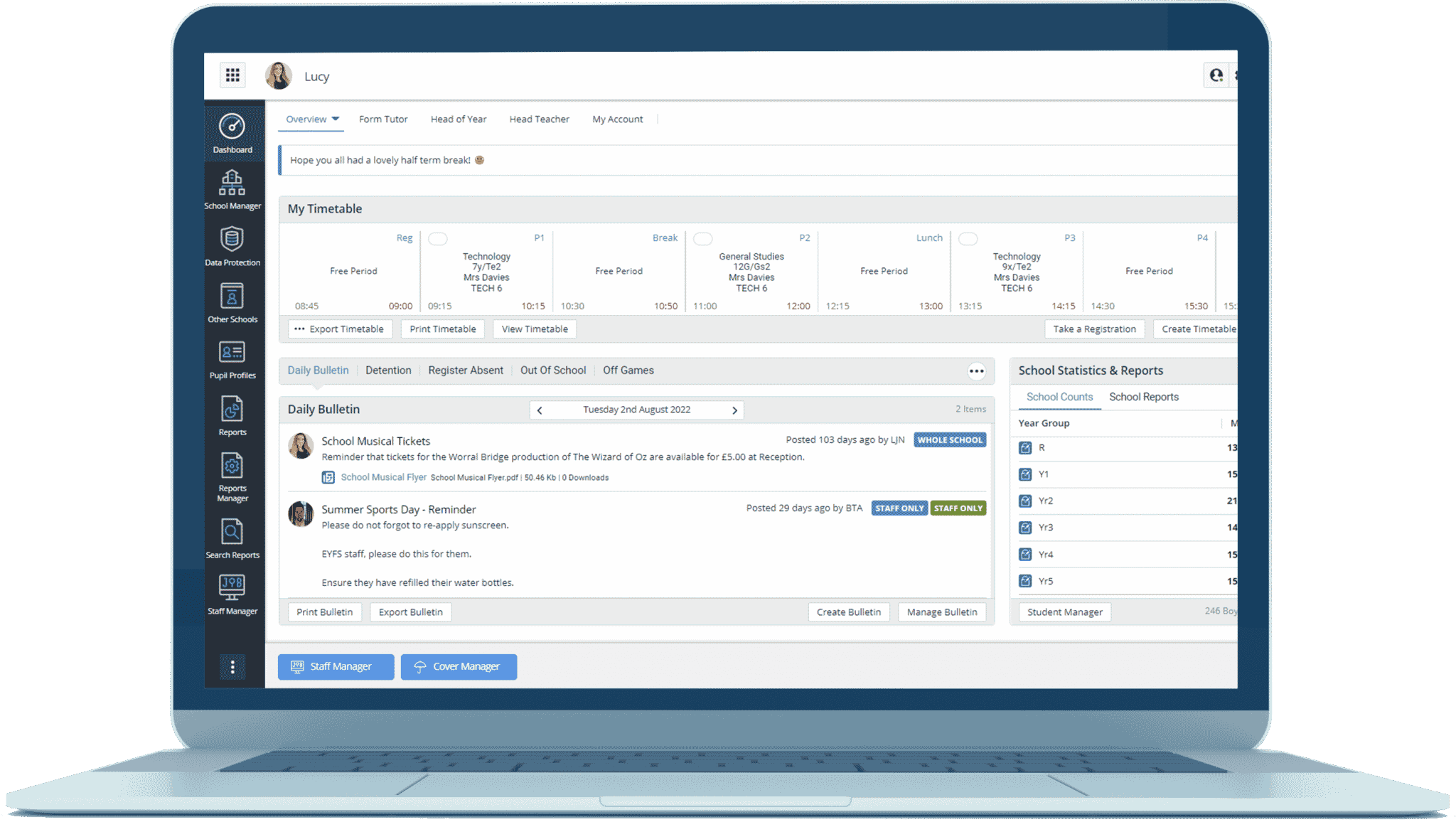This screenshot has width=1456, height=822.
Task: Select the Daily Bulletin tab
Action: pyautogui.click(x=318, y=370)
